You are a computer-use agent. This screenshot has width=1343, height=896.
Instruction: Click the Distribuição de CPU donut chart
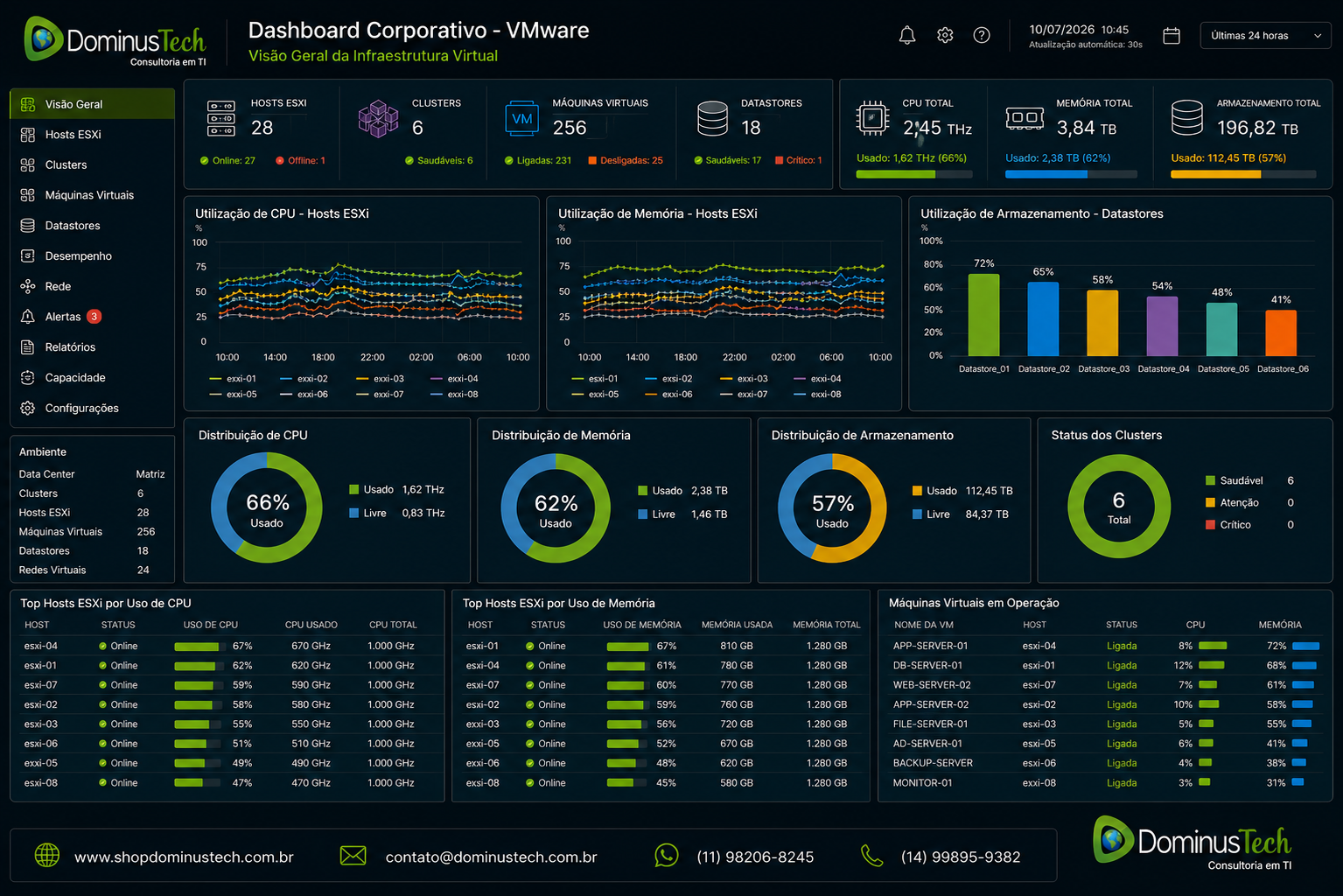[x=267, y=507]
